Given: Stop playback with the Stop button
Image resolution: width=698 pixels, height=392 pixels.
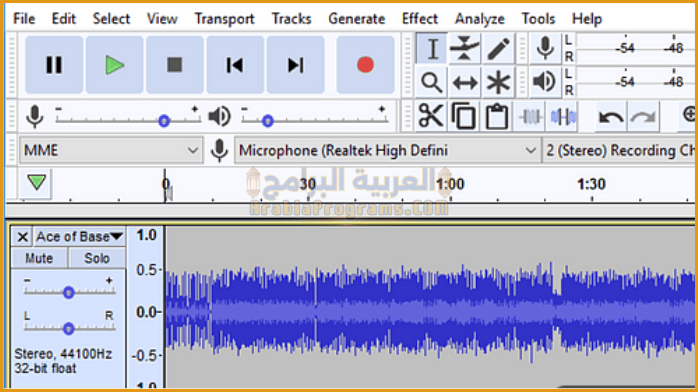Looking at the screenshot, I should click(174, 65).
